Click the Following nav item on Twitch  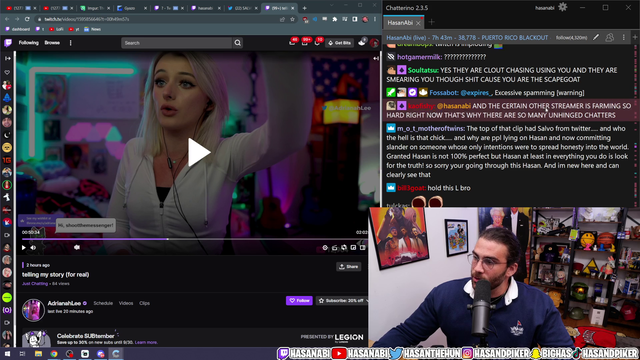(x=29, y=42)
